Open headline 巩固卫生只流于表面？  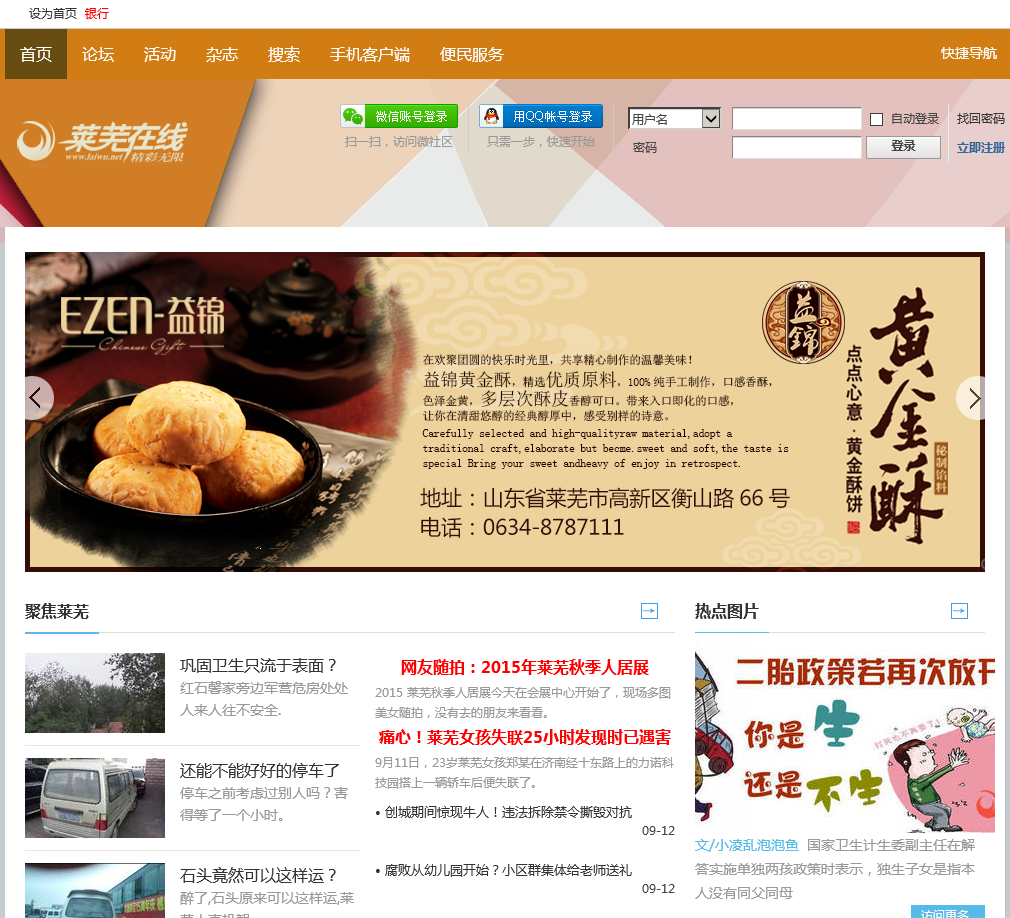click(x=259, y=665)
